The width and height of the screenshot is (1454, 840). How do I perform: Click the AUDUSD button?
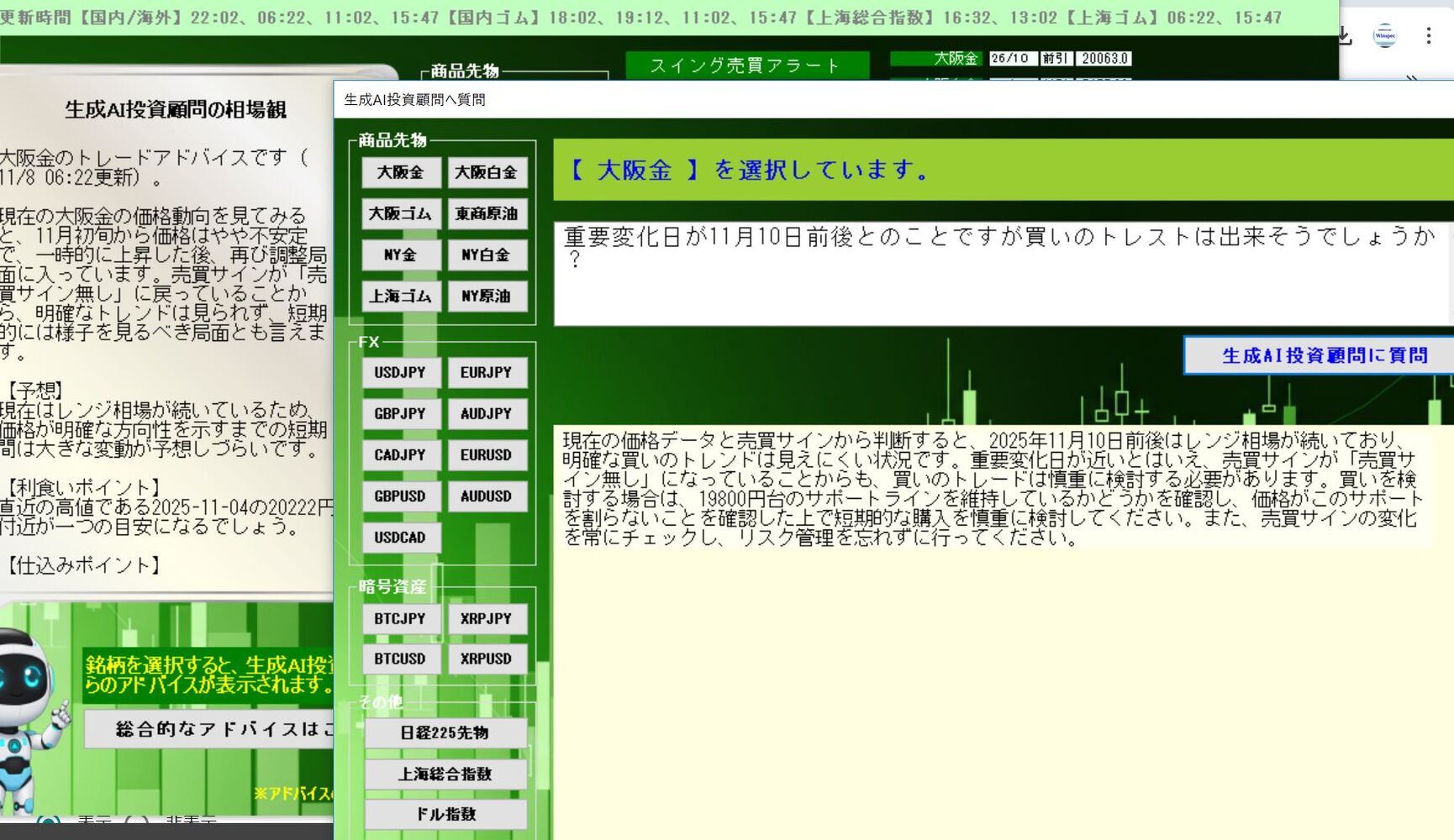coord(487,496)
